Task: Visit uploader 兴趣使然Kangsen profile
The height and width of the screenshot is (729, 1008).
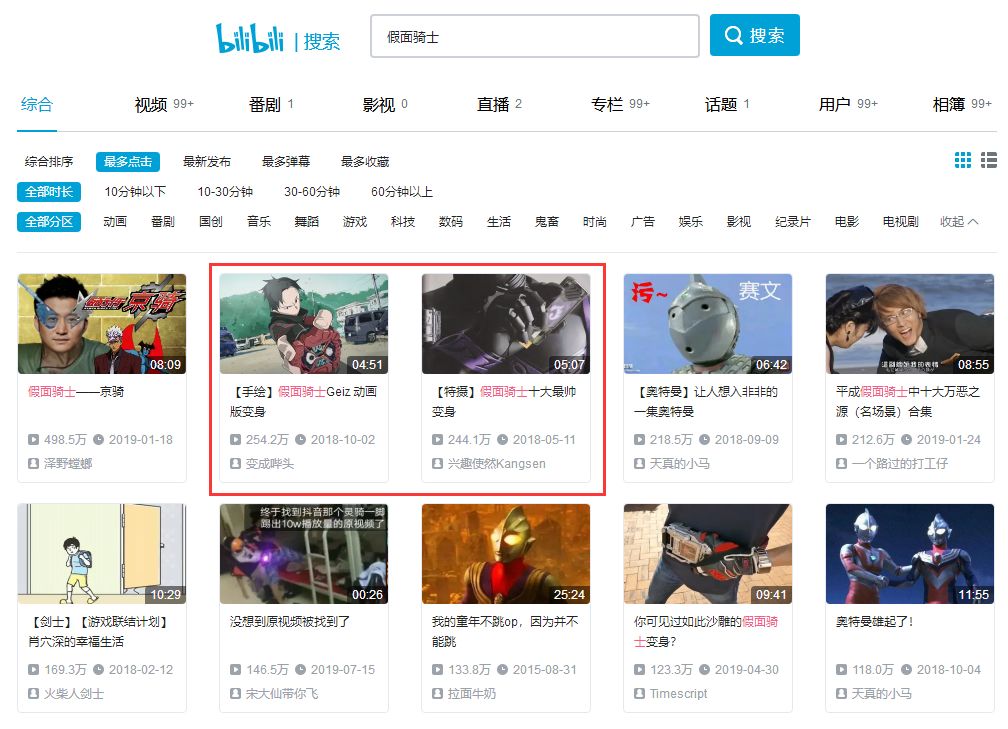Action: click(496, 464)
